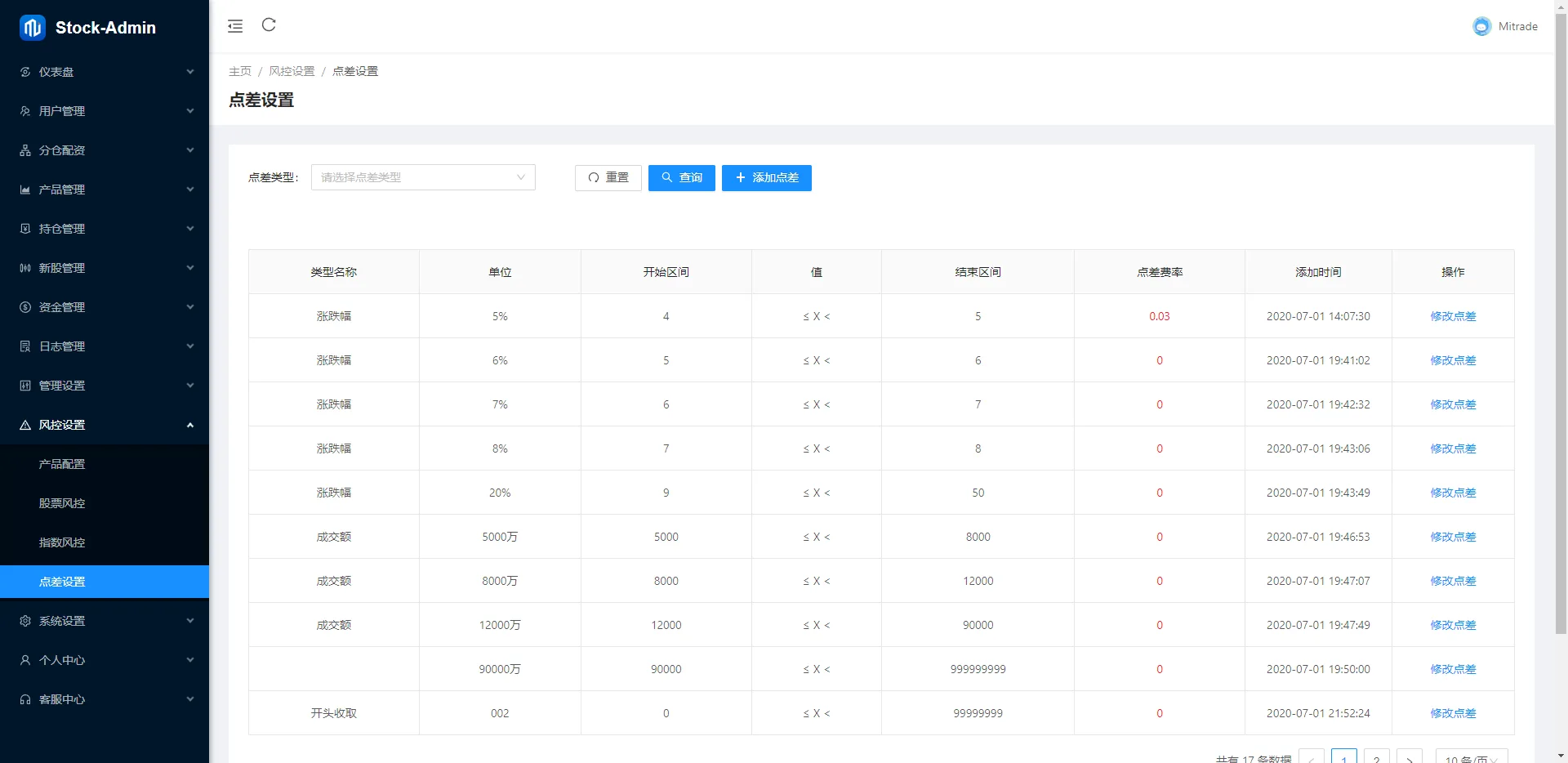Click the vertical page scrollbar

point(1561,327)
